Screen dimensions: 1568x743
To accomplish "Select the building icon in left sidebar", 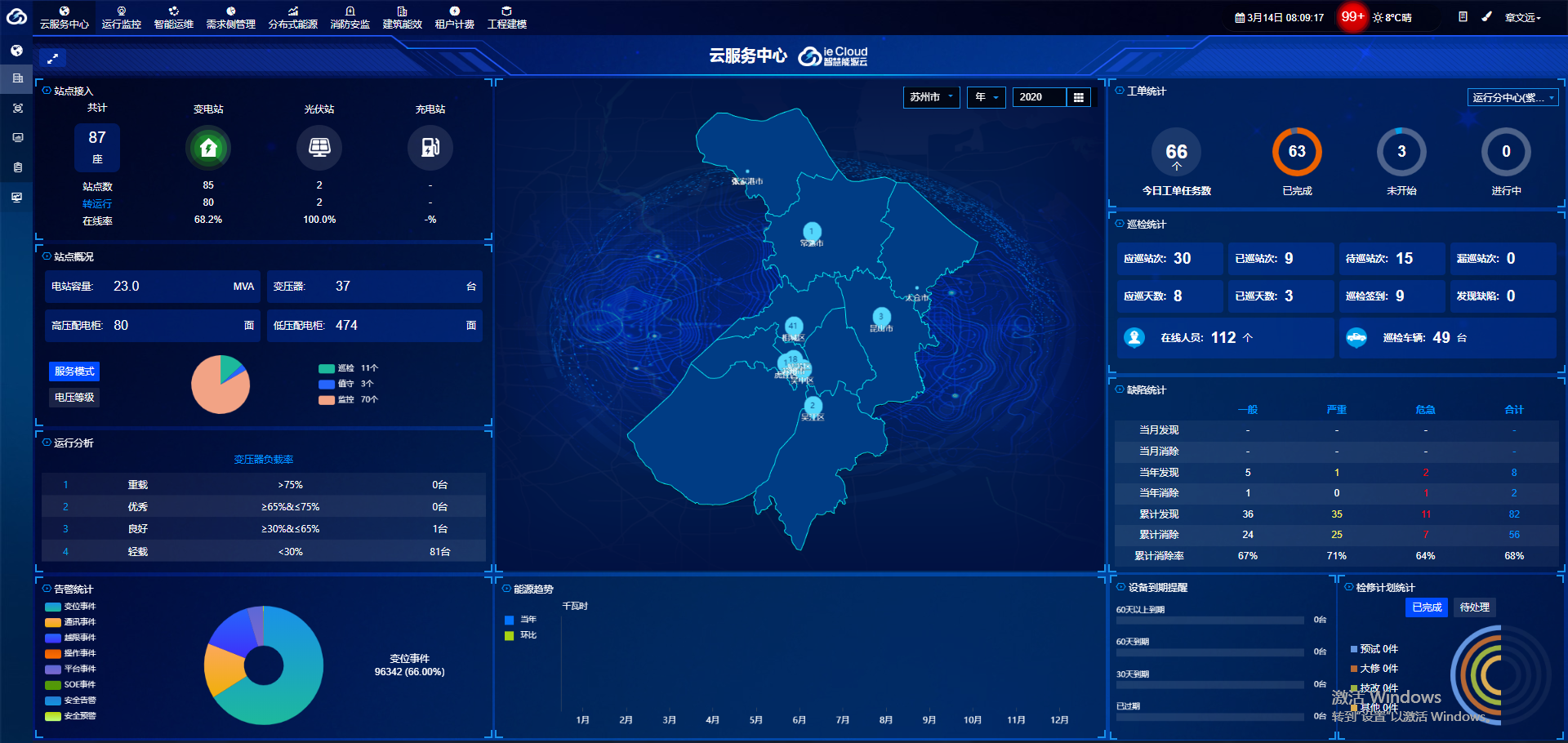I will click(x=17, y=78).
